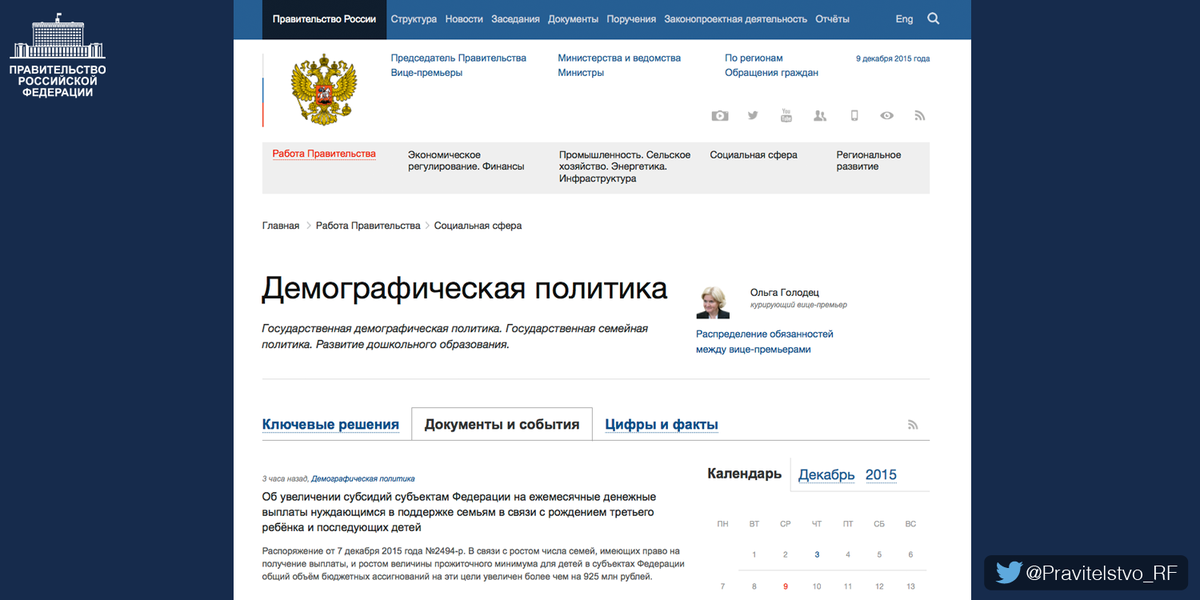Image resolution: width=1200 pixels, height=600 pixels.
Task: Open Обращения граждан link
Action: coord(772,73)
